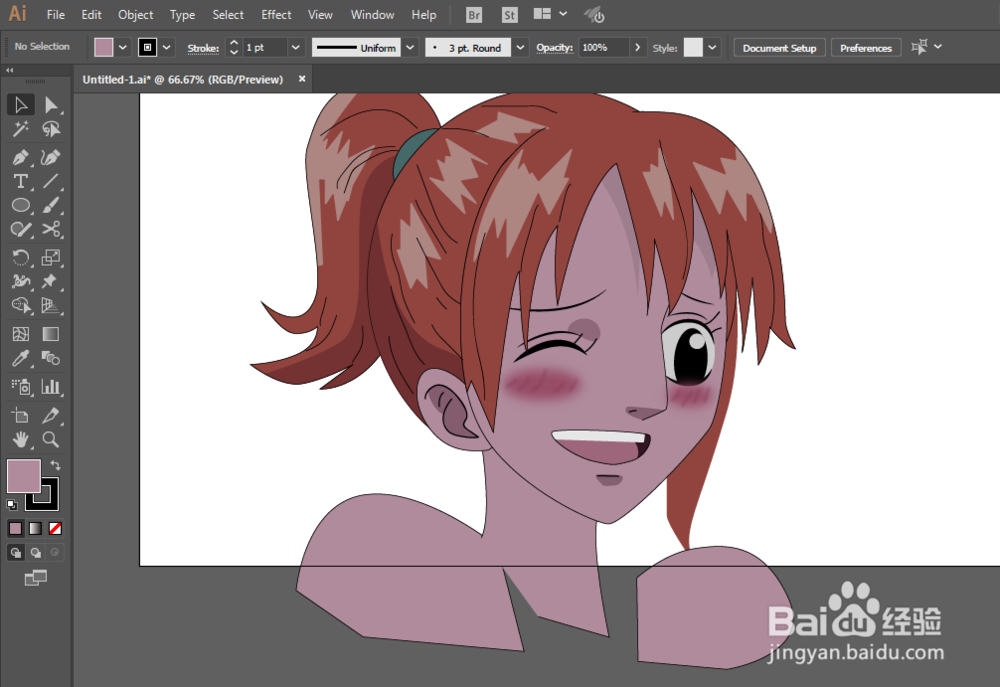Select the Scissors tool
Viewport: 1000px width, 687px height.
tap(51, 229)
